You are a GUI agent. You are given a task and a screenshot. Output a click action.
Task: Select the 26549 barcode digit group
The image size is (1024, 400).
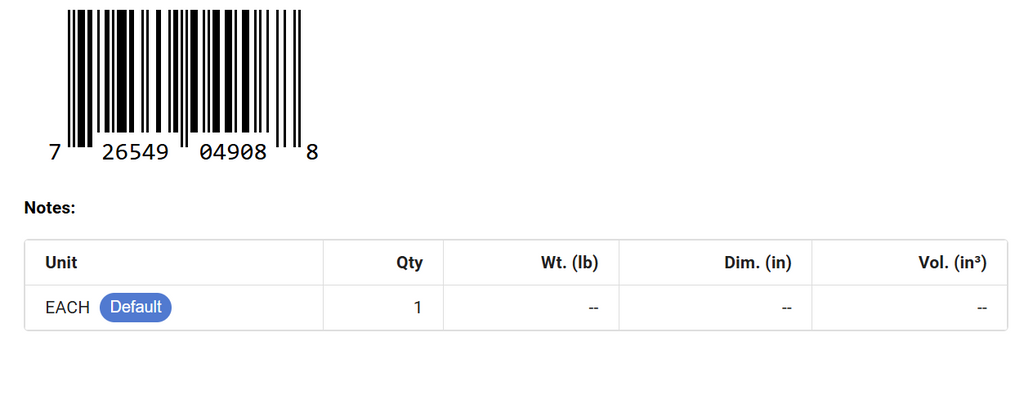[135, 153]
